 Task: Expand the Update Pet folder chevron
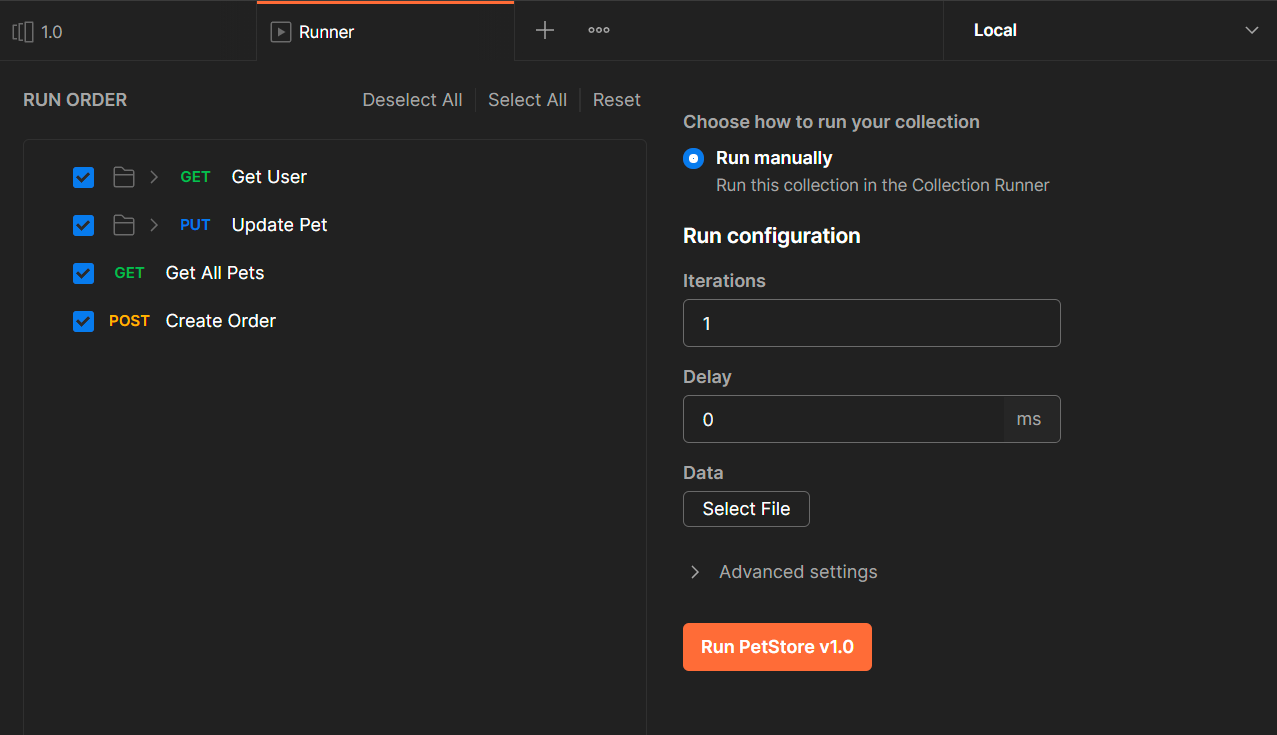[154, 225]
